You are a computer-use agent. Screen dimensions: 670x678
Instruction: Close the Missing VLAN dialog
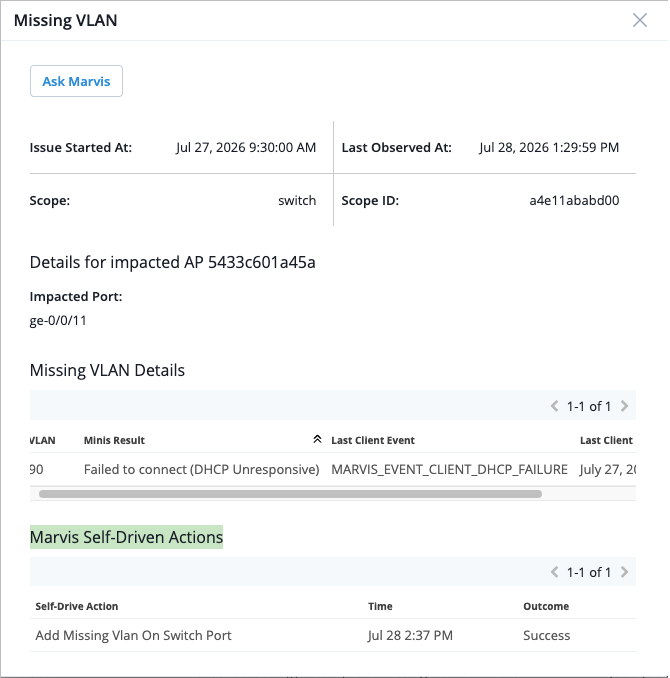click(x=639, y=20)
